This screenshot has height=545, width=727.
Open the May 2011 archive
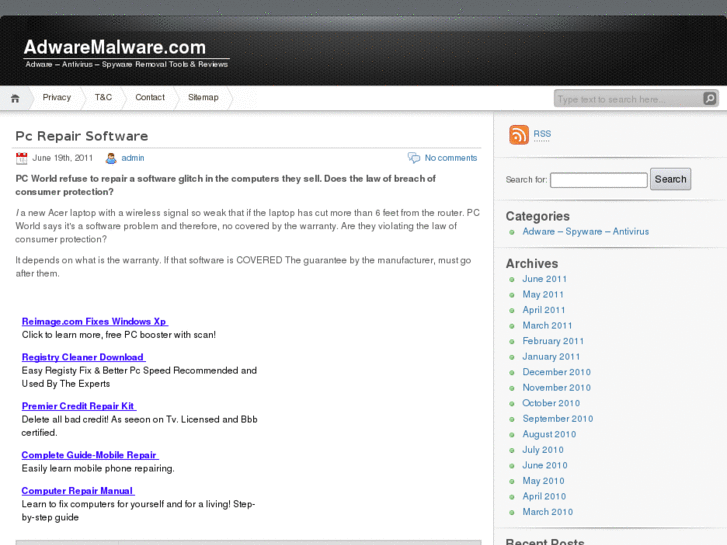(543, 295)
